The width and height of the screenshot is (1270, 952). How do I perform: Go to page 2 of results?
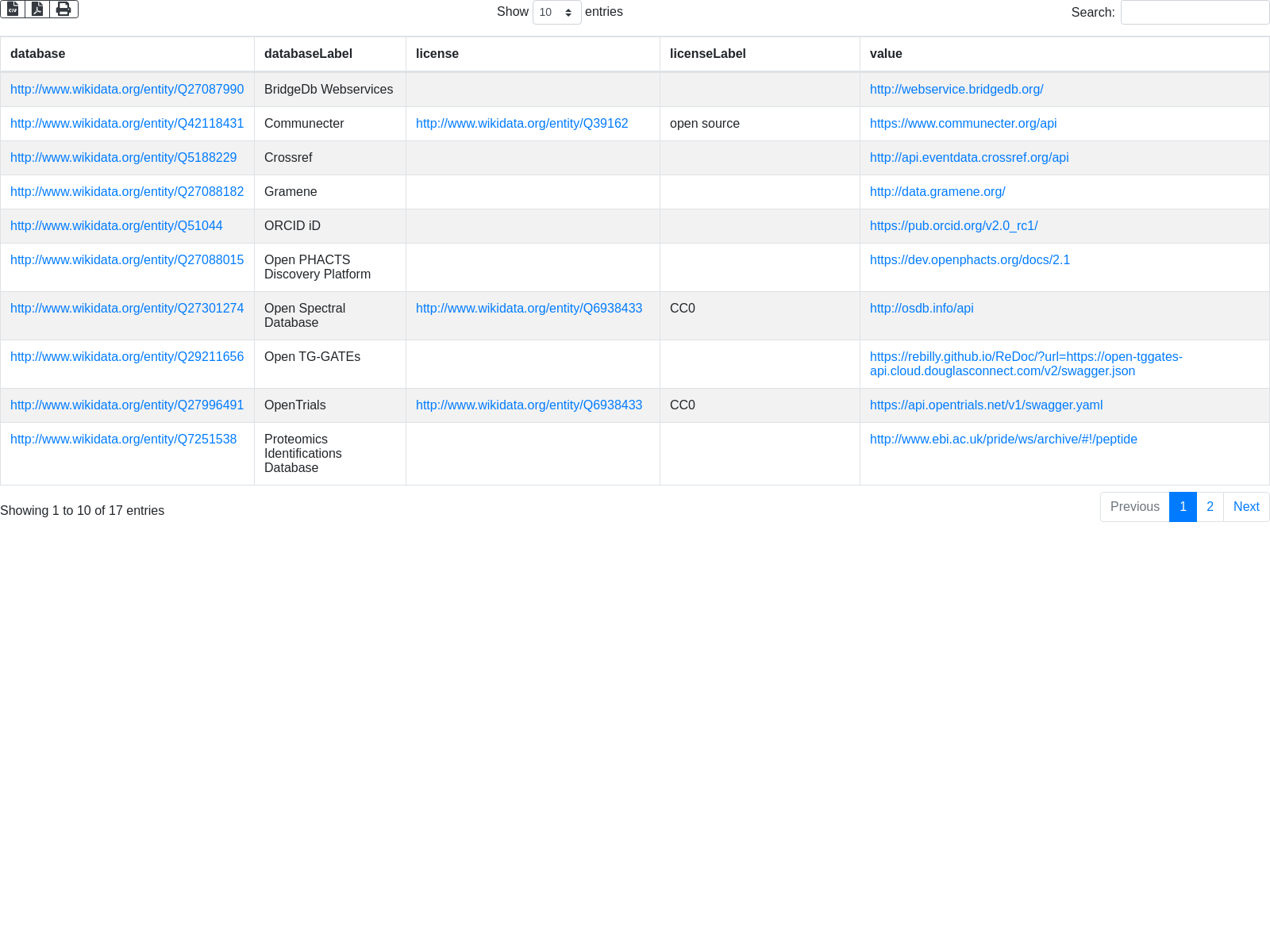(x=1210, y=507)
